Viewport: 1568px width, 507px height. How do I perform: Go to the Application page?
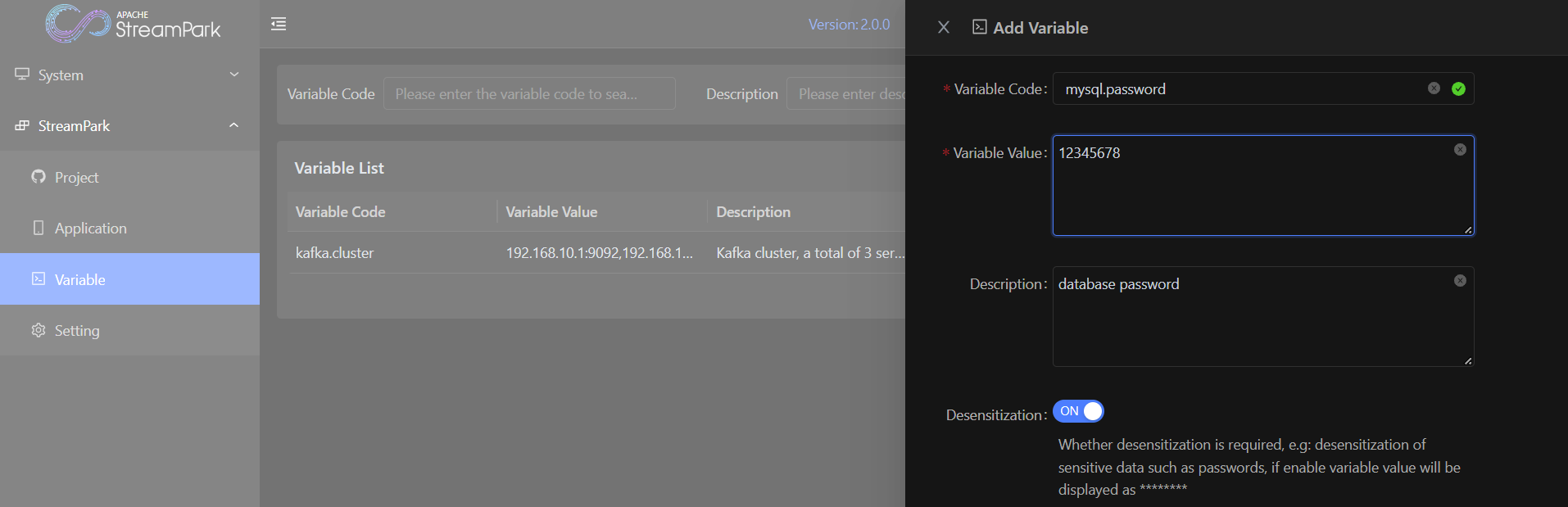point(90,228)
